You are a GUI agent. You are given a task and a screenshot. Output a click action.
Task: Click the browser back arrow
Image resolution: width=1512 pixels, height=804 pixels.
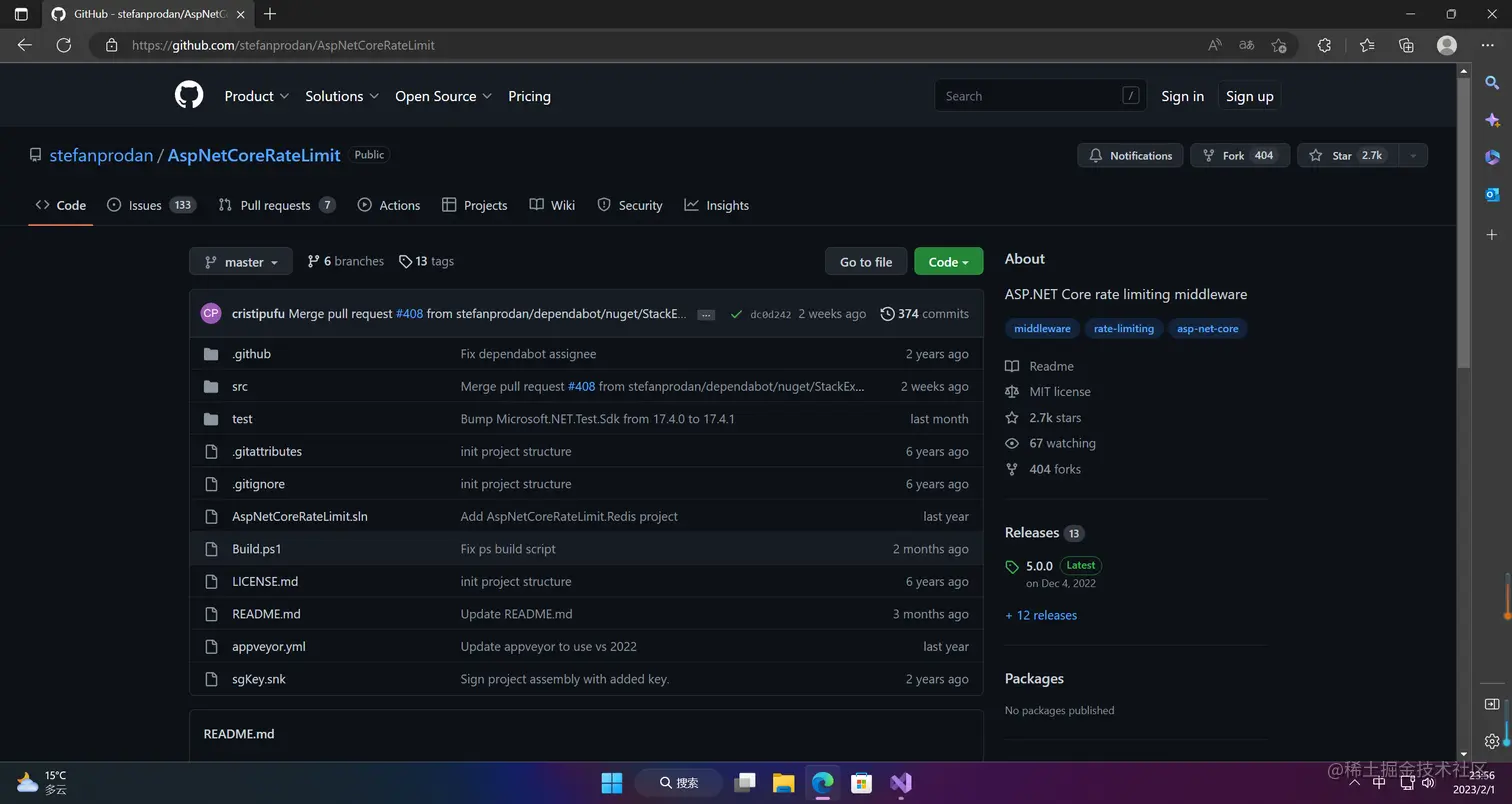tap(25, 45)
